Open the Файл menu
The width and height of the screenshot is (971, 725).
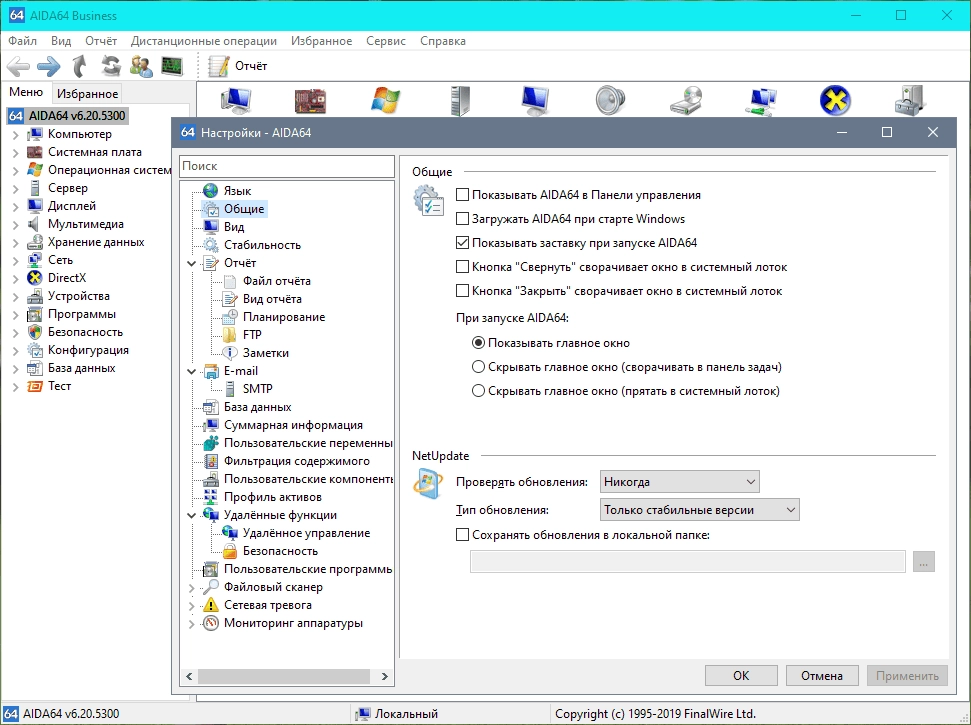[x=22, y=41]
